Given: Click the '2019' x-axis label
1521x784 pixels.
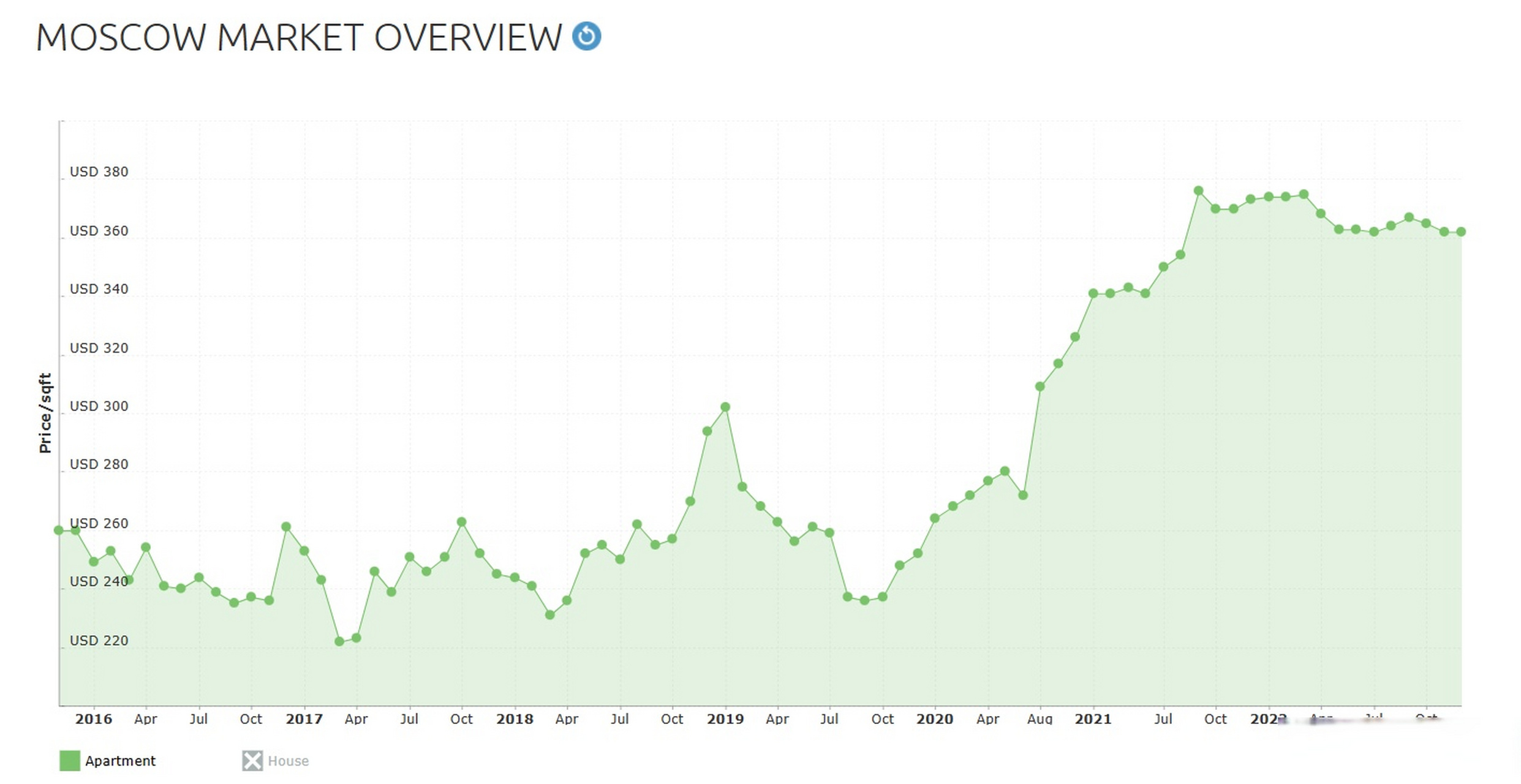Looking at the screenshot, I should click(725, 719).
